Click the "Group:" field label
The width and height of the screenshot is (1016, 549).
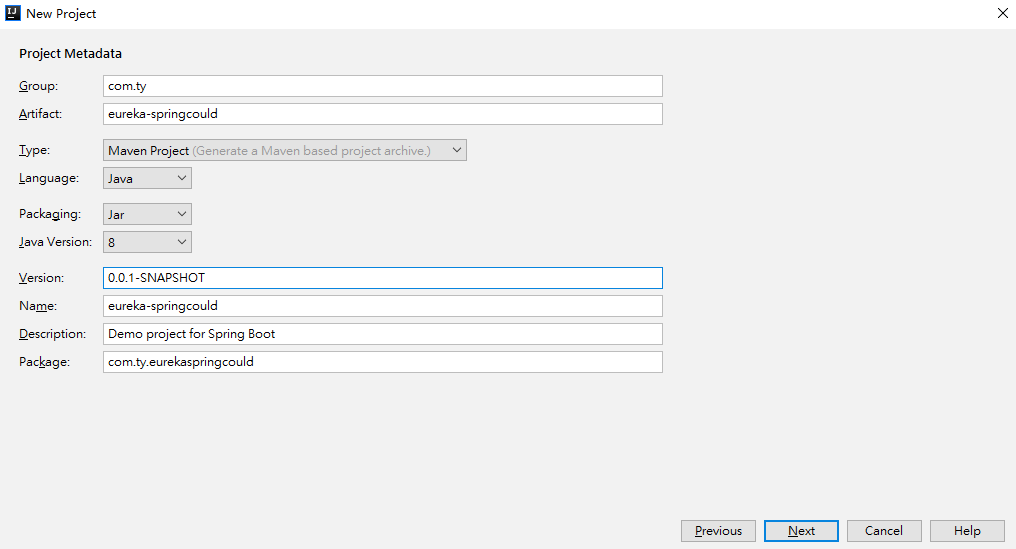click(x=39, y=86)
